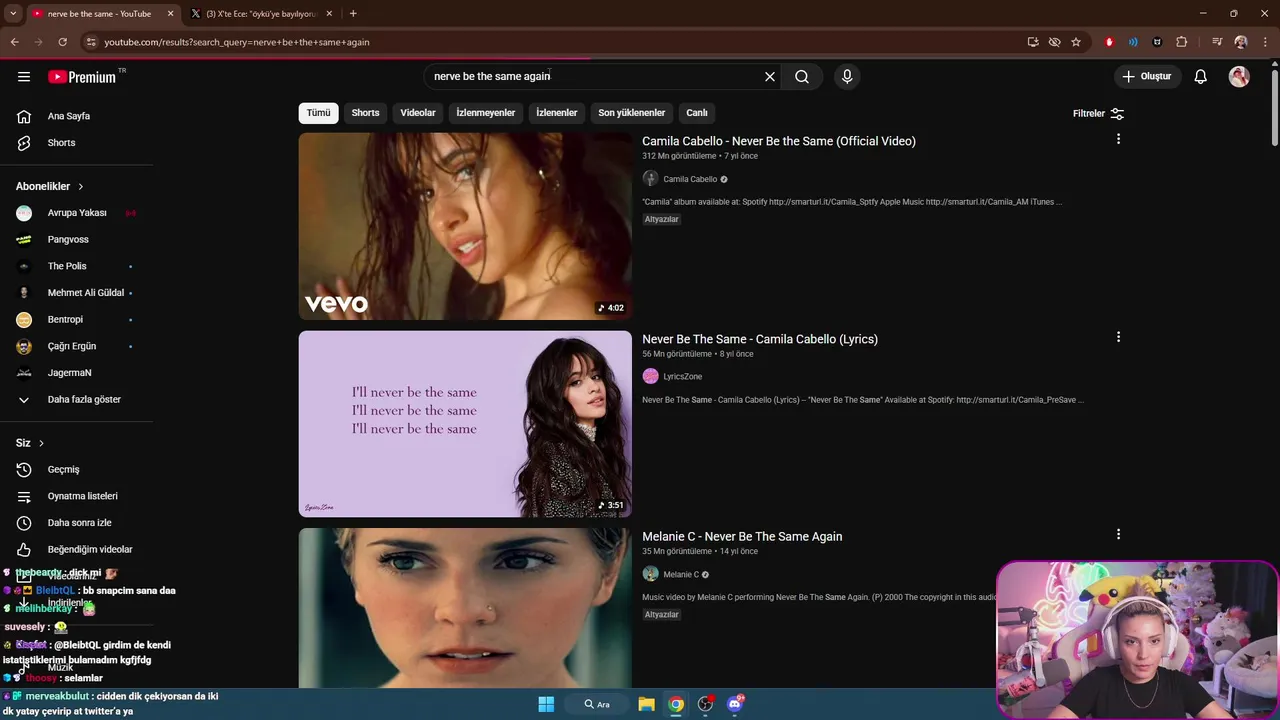Open Daha sonra izle list
1280x720 pixels.
[77, 523]
